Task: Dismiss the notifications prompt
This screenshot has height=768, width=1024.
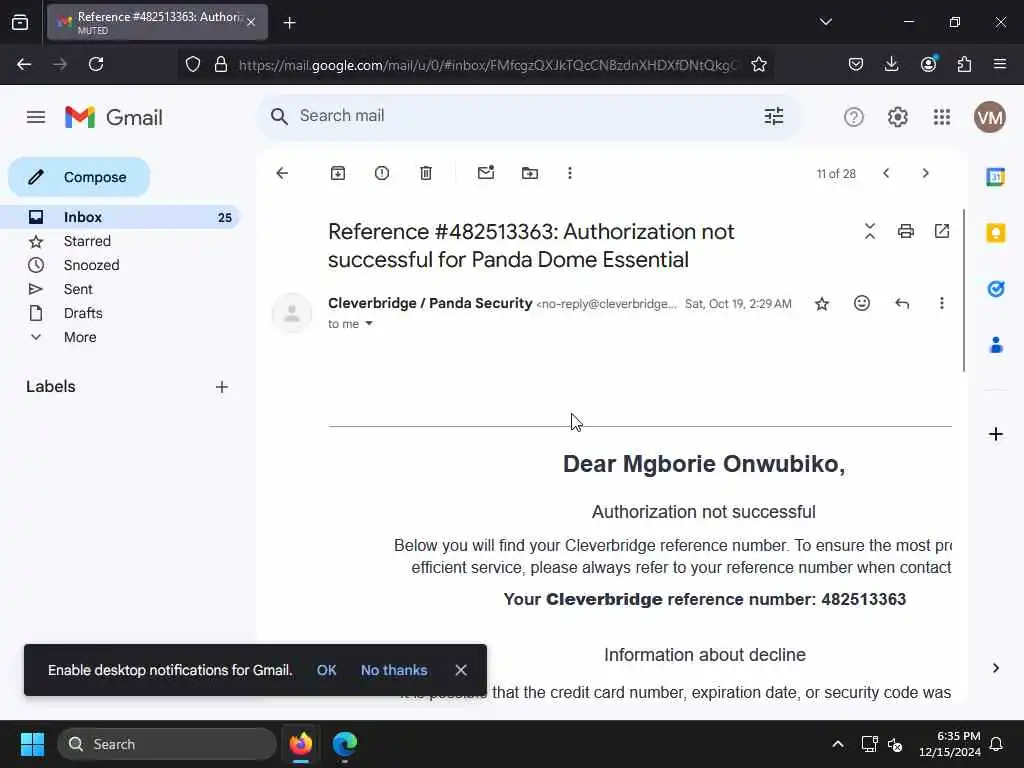Action: 461,670
